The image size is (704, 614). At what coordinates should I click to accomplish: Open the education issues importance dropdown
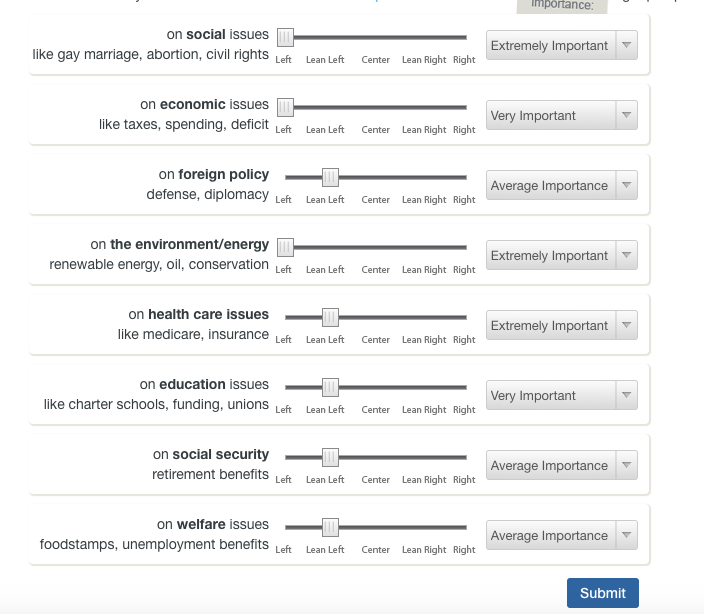(562, 396)
